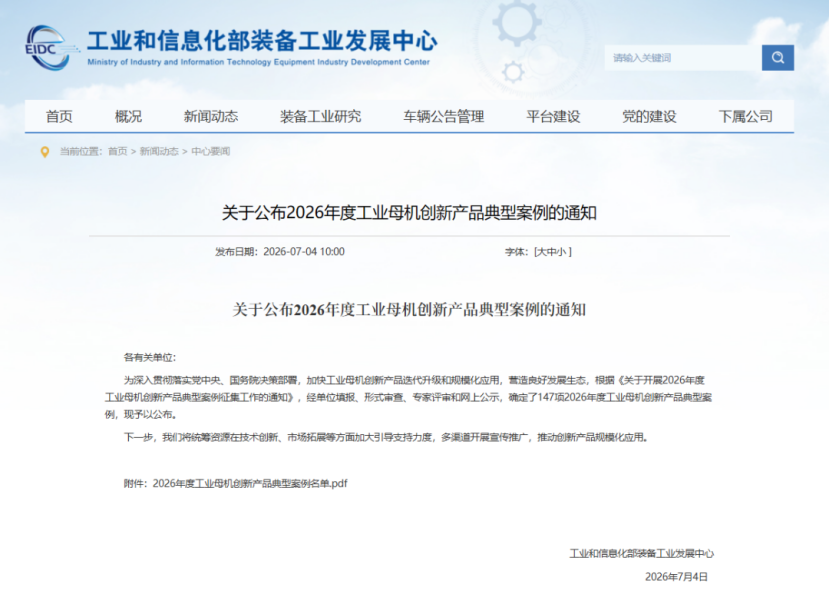Click 首页 in the breadcrumb
830x614 pixels.
118,151
